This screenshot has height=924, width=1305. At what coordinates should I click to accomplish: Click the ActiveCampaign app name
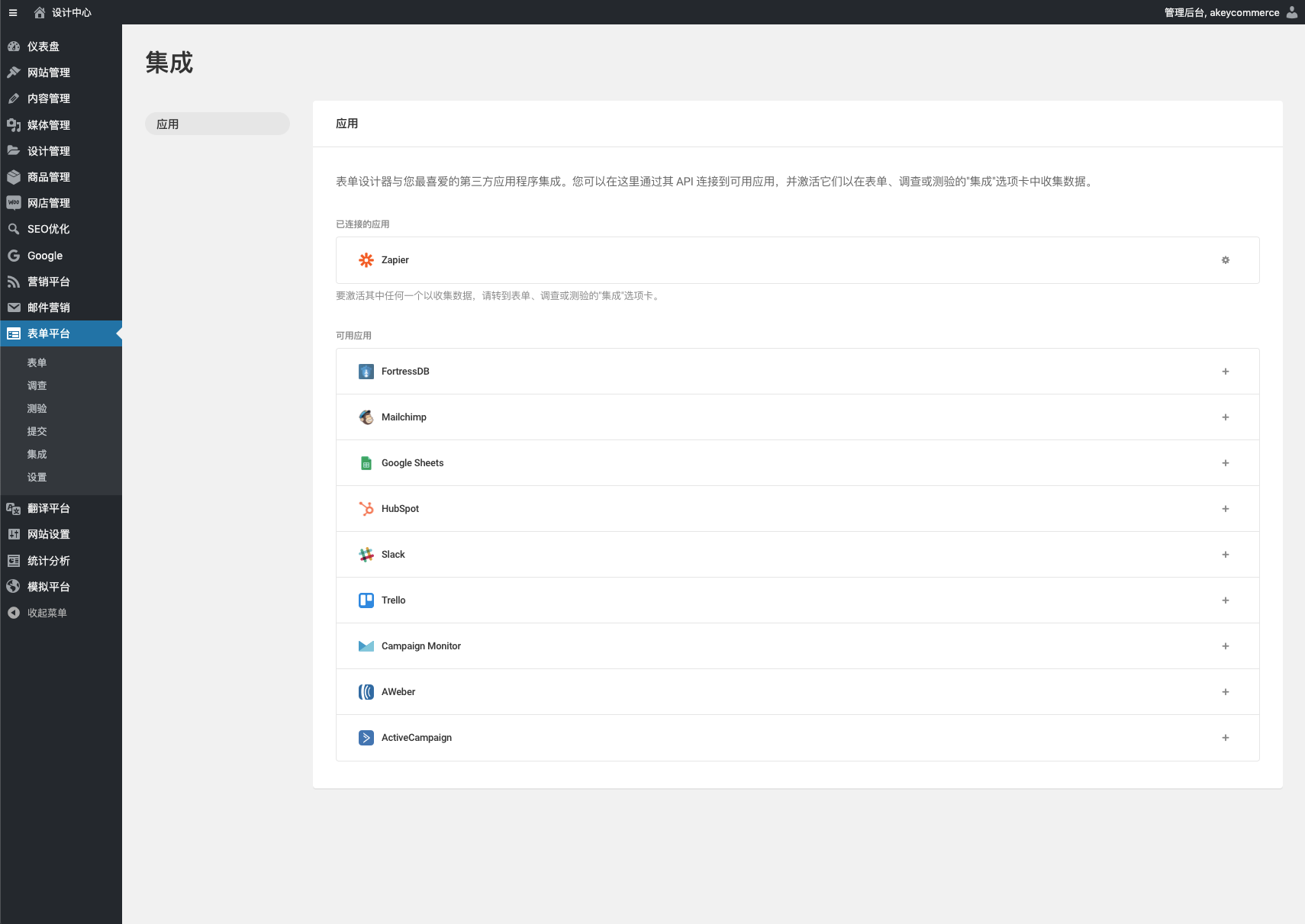pos(417,738)
